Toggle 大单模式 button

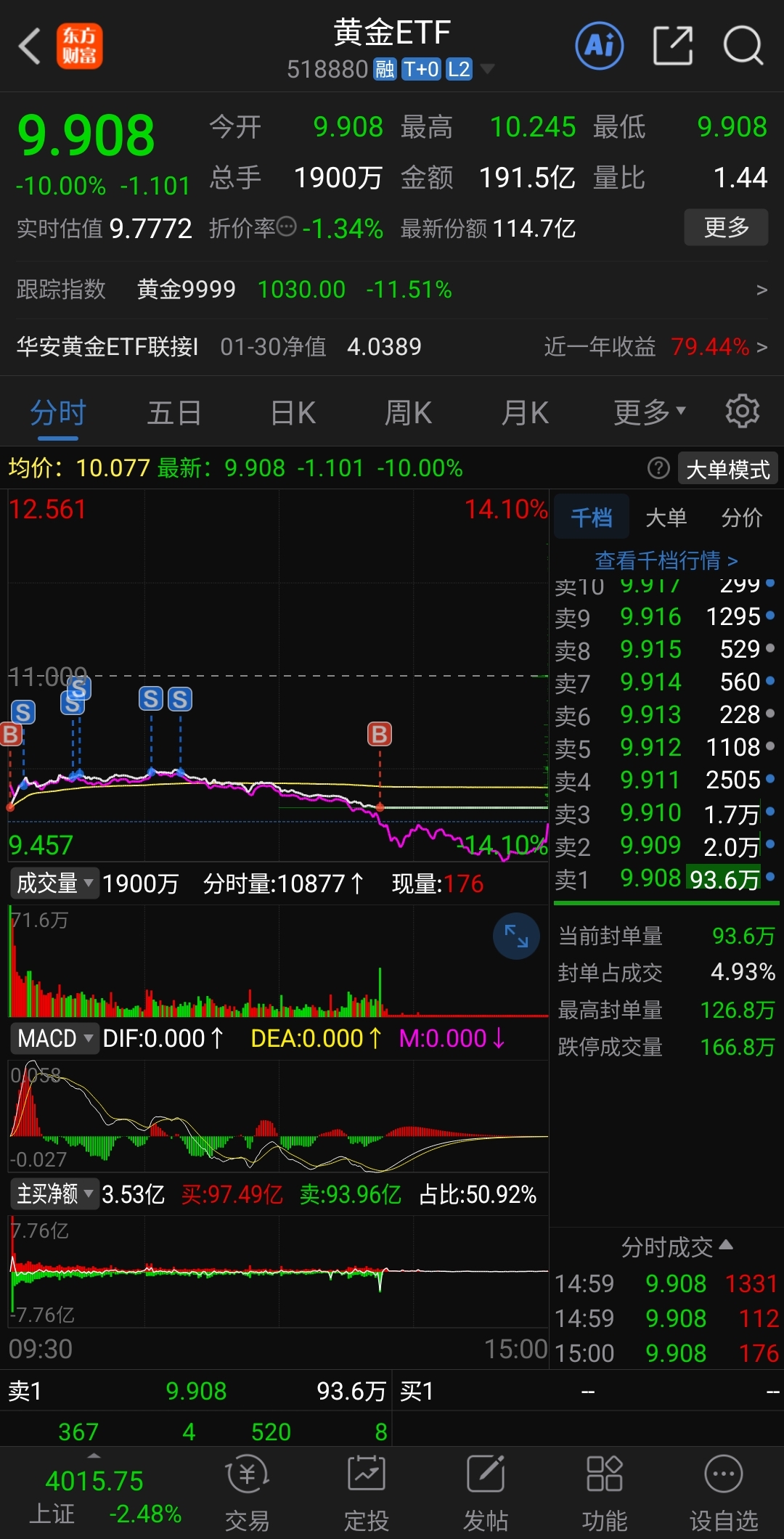point(727,469)
